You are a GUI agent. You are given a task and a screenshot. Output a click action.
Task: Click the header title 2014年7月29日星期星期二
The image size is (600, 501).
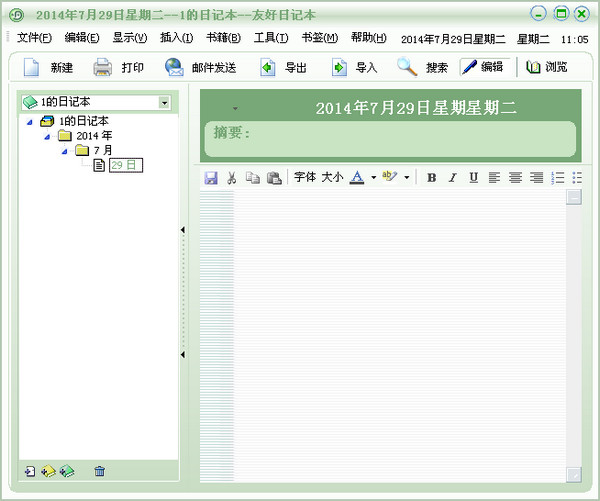coord(416,108)
